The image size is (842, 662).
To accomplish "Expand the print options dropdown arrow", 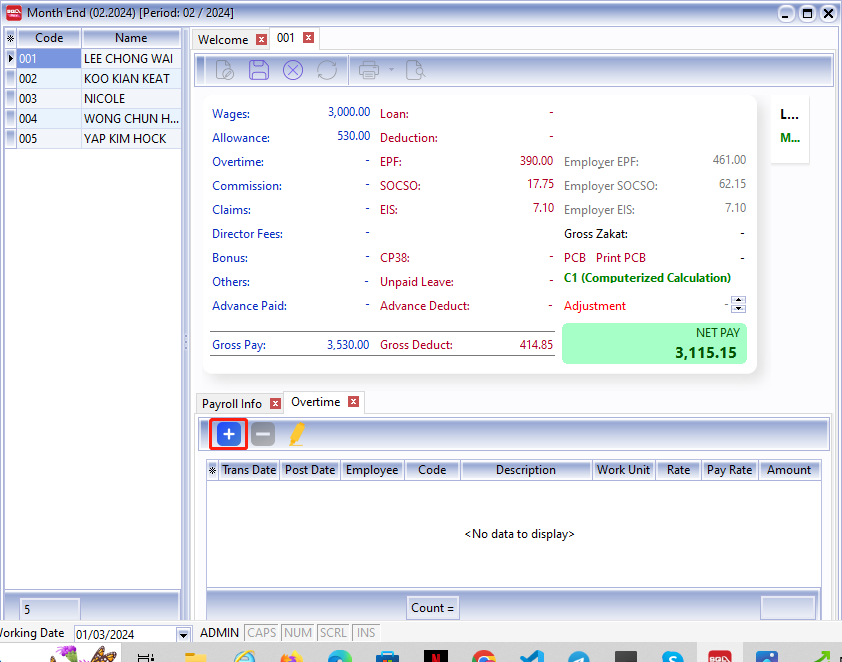I will click(391, 70).
